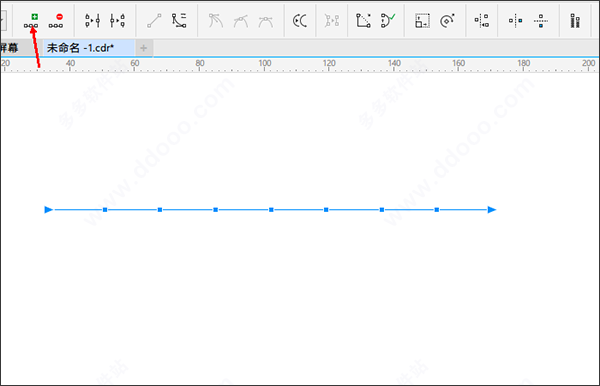Image resolution: width=600 pixels, height=386 pixels.
Task: Apply the Cusp Node option
Action: 216,21
